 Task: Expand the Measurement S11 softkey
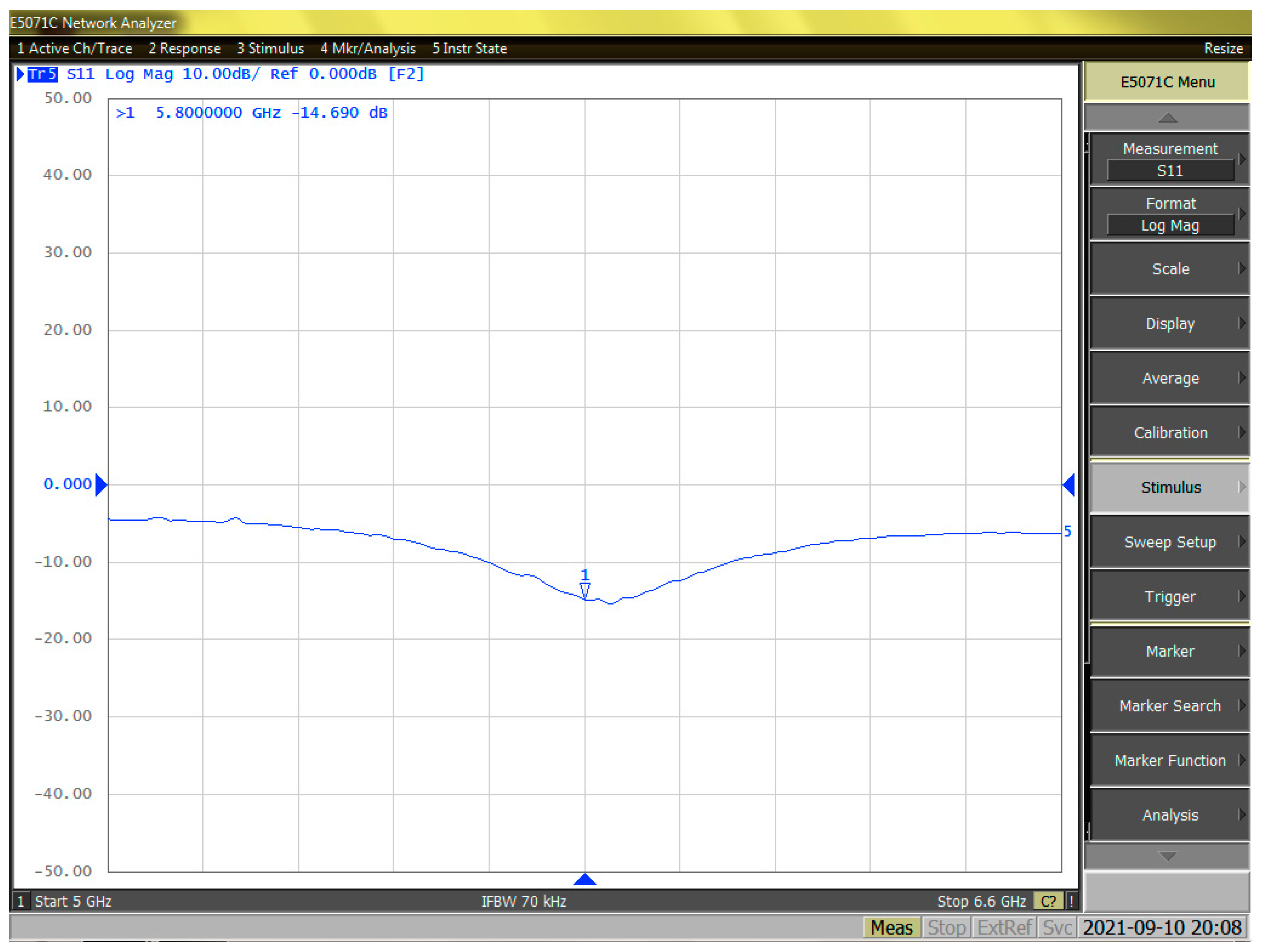coord(1170,160)
